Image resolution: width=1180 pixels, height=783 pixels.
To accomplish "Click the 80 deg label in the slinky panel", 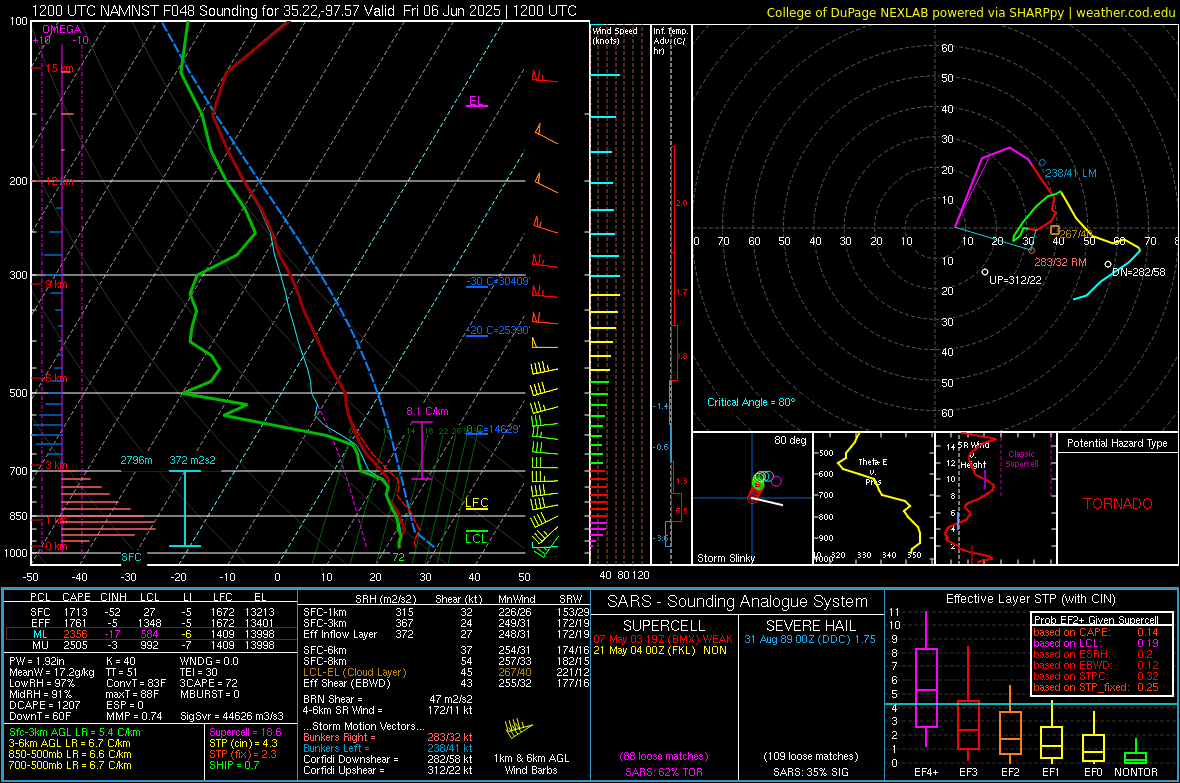I will point(790,440).
